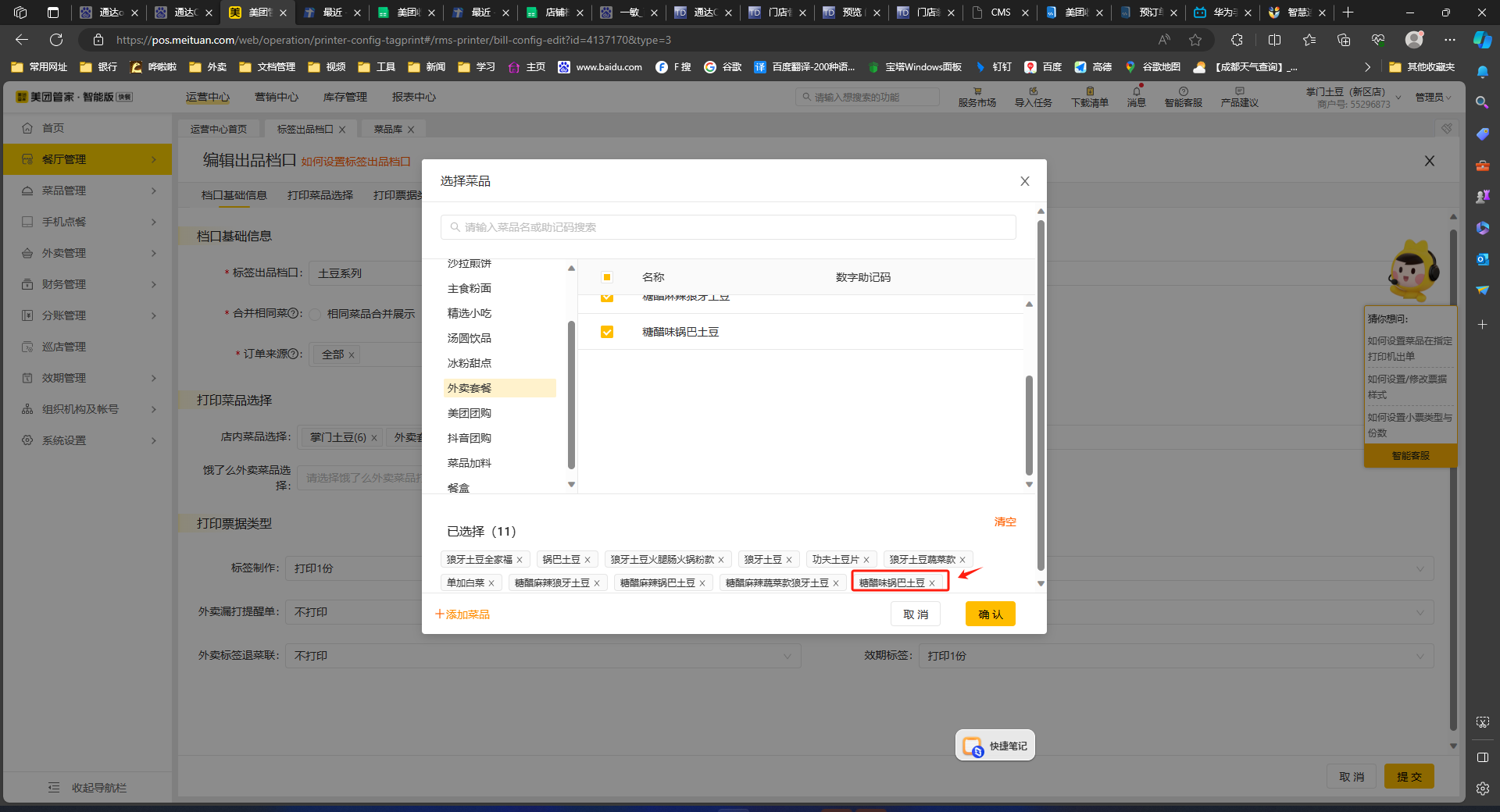This screenshot has width=1500, height=812.
Task: Switch to 运营中心首页 tab
Action: 219,129
